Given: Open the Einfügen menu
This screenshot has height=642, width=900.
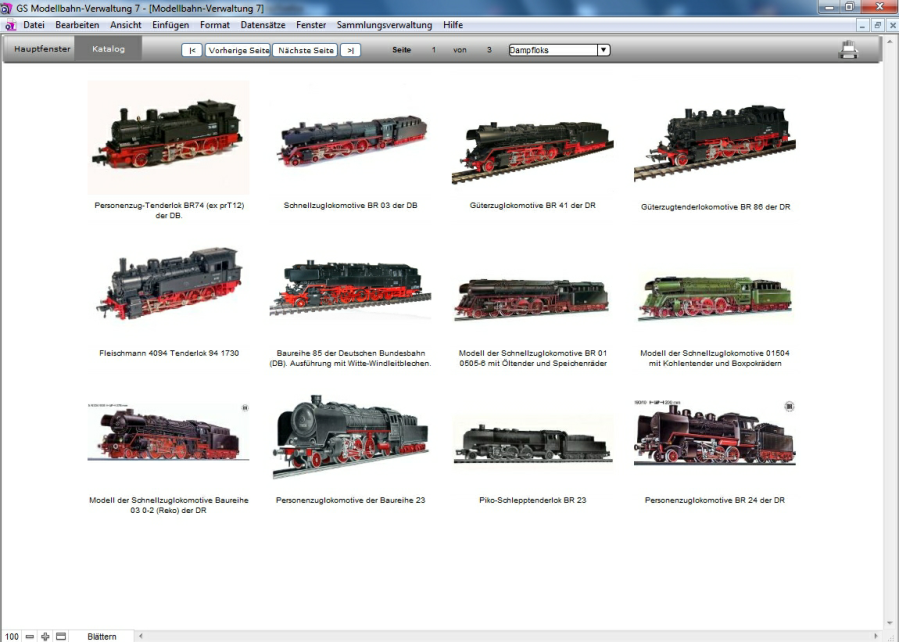Looking at the screenshot, I should click(170, 25).
